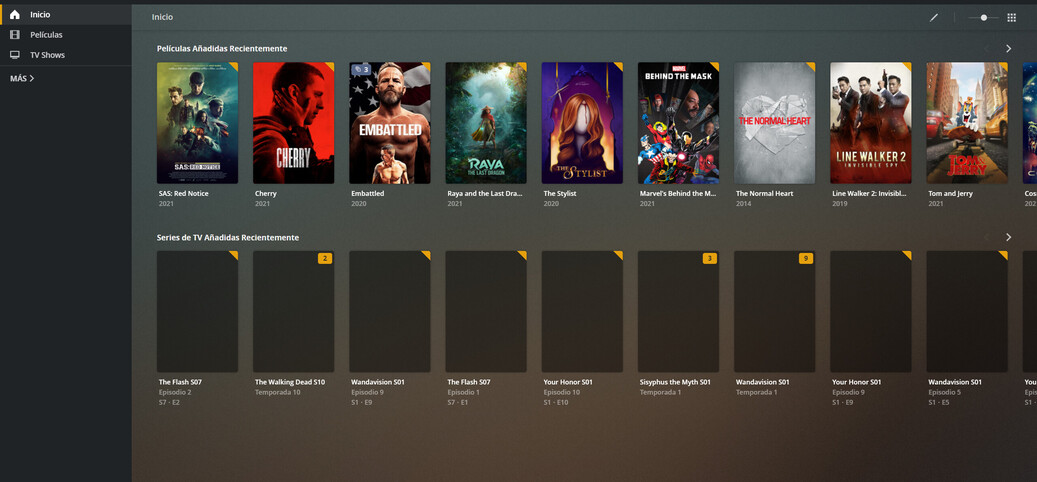Click Temporada 10 under The Walking Dead
Image resolution: width=1037 pixels, height=482 pixels.
277,392
